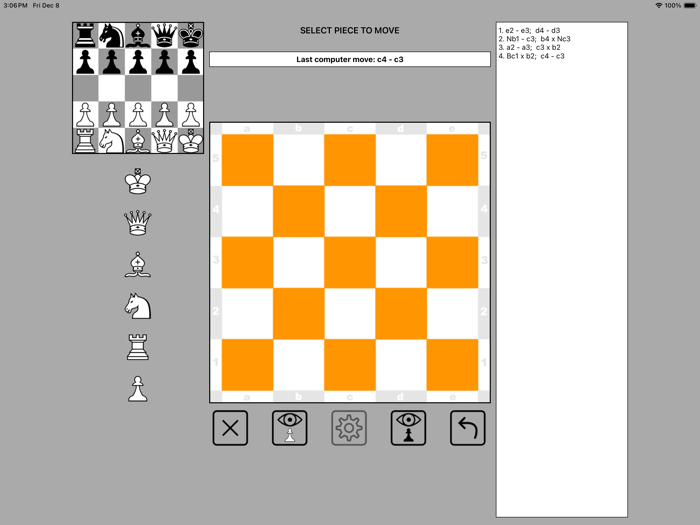Click move line '3. a2 - a3; c3 x b2'
Image resolution: width=700 pixels, height=525 pixels.
(529, 47)
